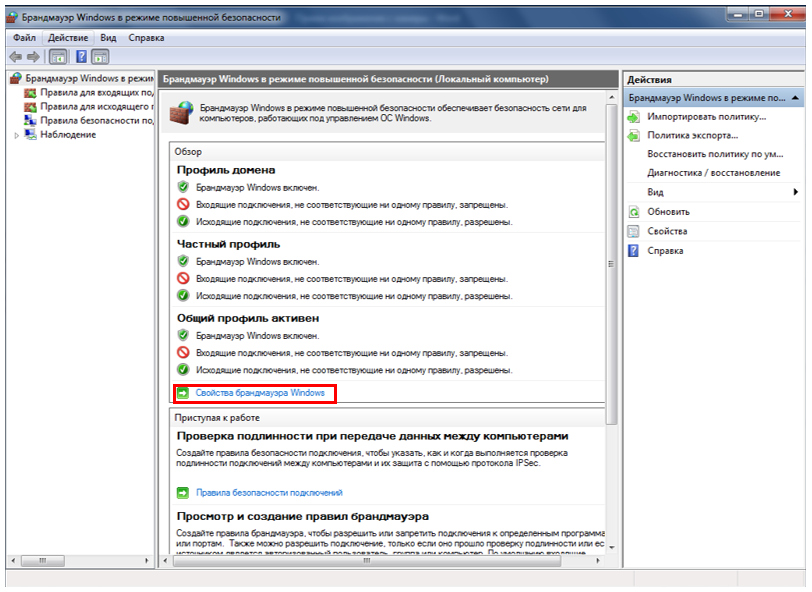
Task: Open the Файл menu
Action: pyautogui.click(x=24, y=38)
